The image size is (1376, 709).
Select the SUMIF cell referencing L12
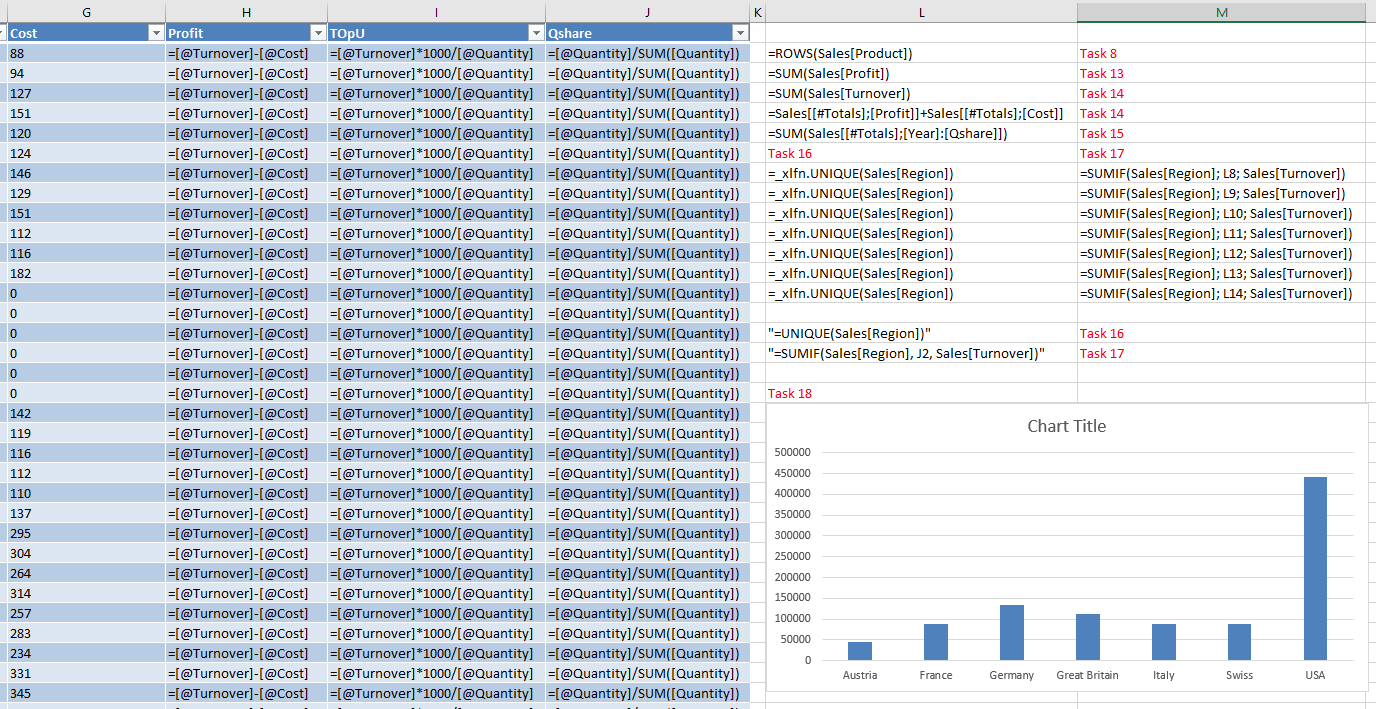(1221, 253)
